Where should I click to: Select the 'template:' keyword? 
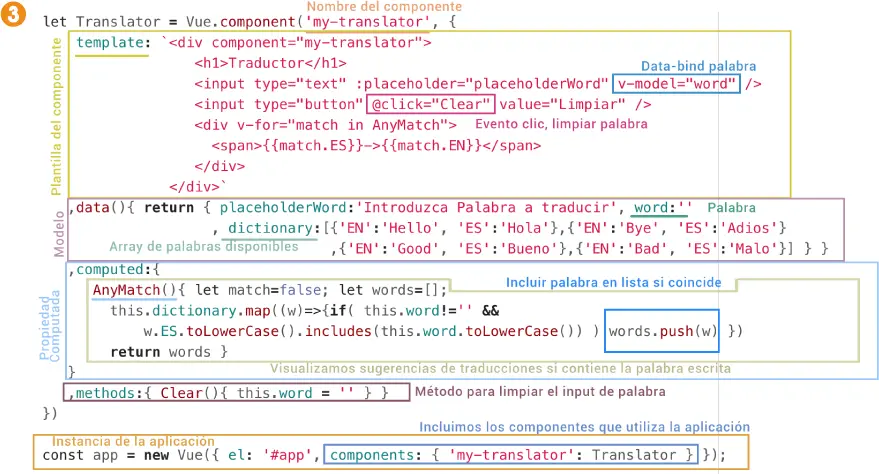[x=113, y=43]
